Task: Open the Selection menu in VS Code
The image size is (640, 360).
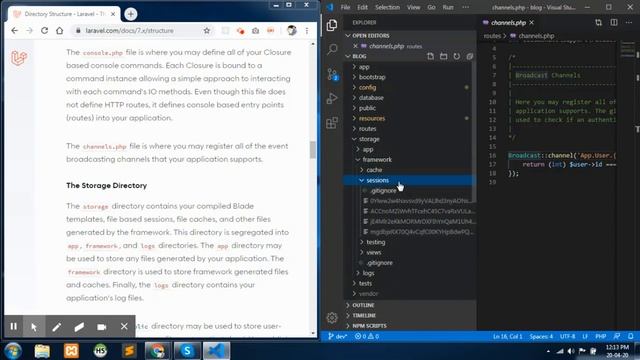Action: coord(387,7)
